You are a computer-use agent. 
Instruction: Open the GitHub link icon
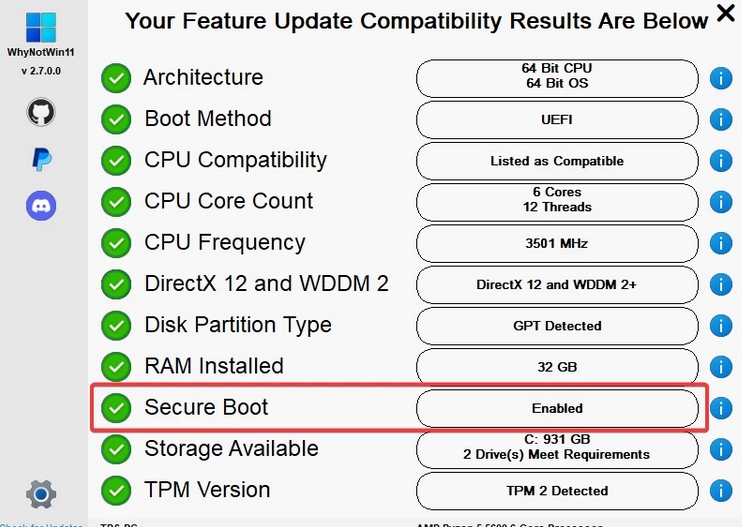pyautogui.click(x=41, y=113)
